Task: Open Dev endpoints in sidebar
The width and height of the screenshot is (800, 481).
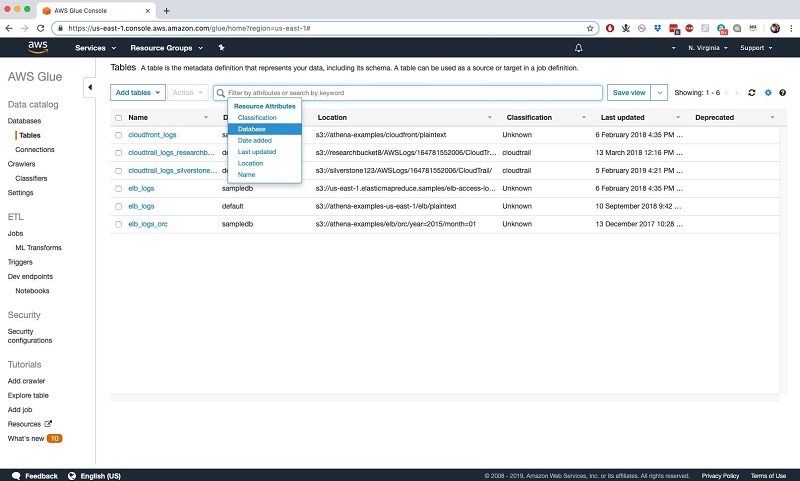Action: [30, 276]
